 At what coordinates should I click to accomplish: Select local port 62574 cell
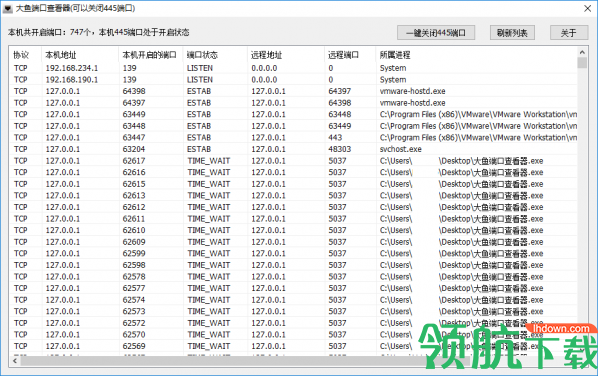click(x=134, y=300)
